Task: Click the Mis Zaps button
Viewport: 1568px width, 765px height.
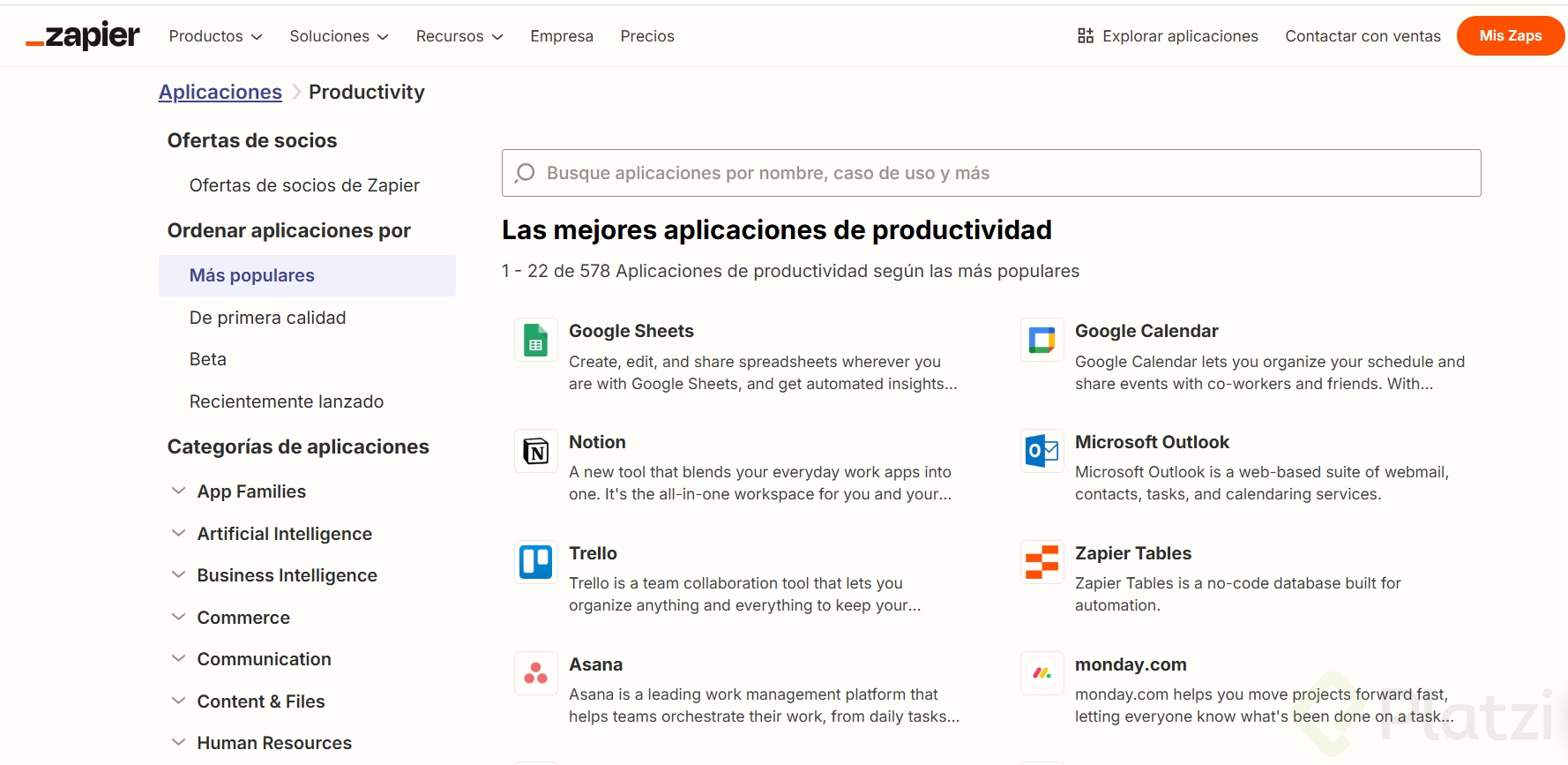Action: (x=1510, y=36)
